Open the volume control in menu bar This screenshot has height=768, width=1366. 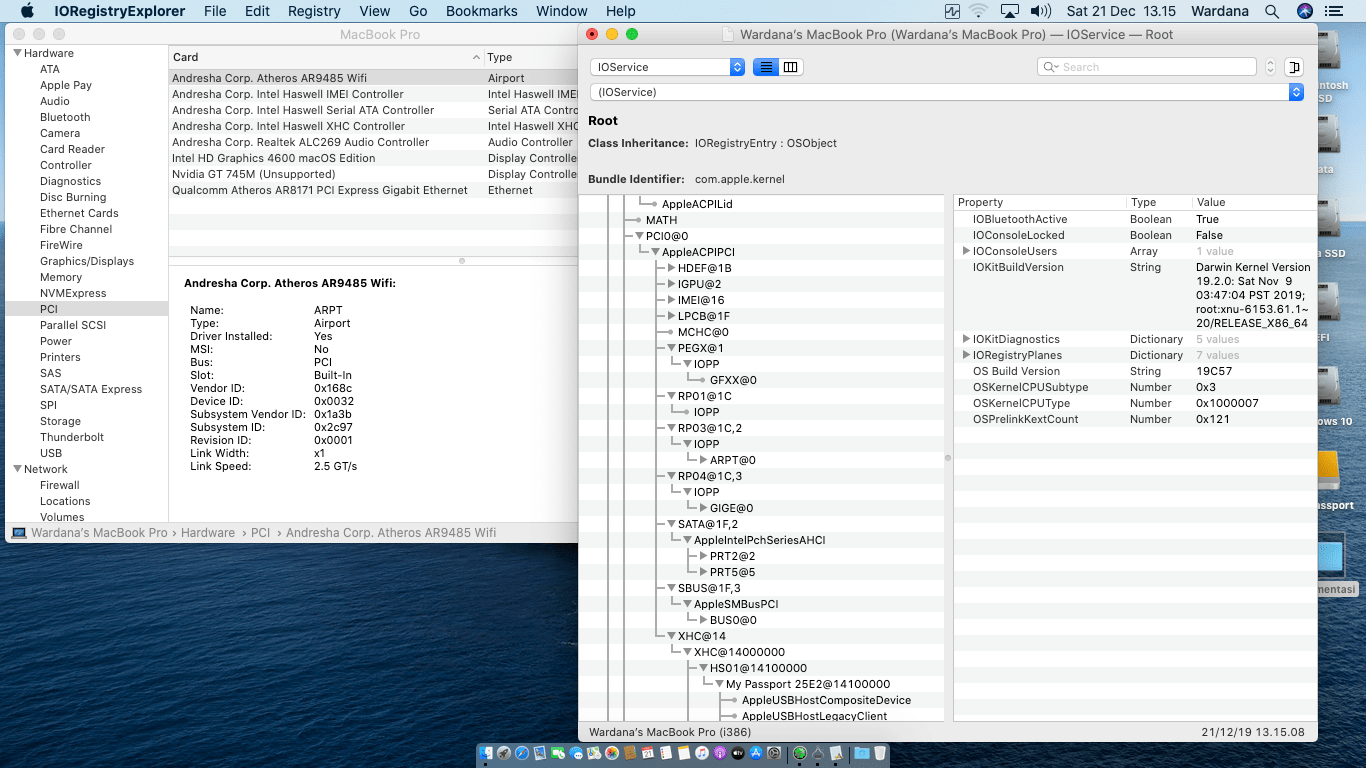point(1041,11)
